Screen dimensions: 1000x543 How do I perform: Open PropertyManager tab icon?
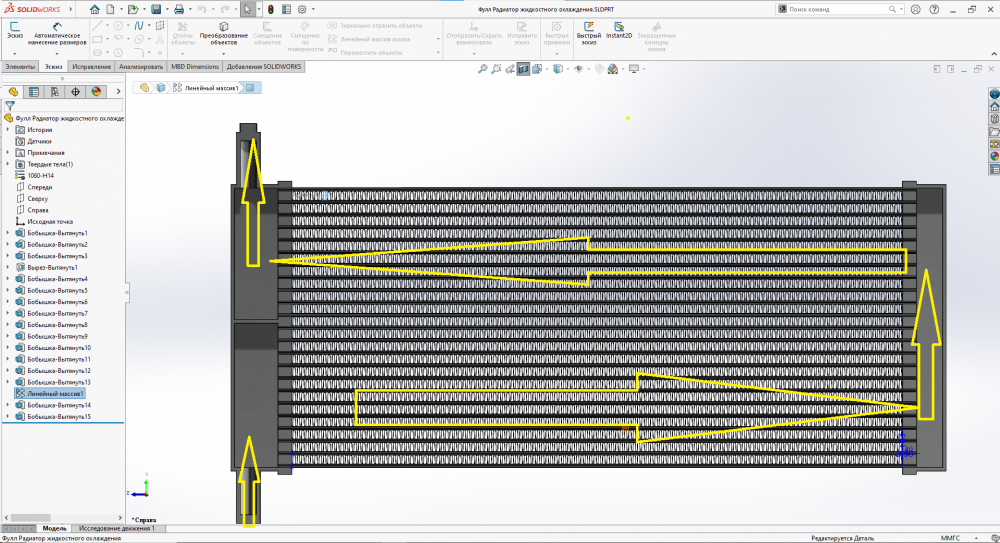[34, 92]
